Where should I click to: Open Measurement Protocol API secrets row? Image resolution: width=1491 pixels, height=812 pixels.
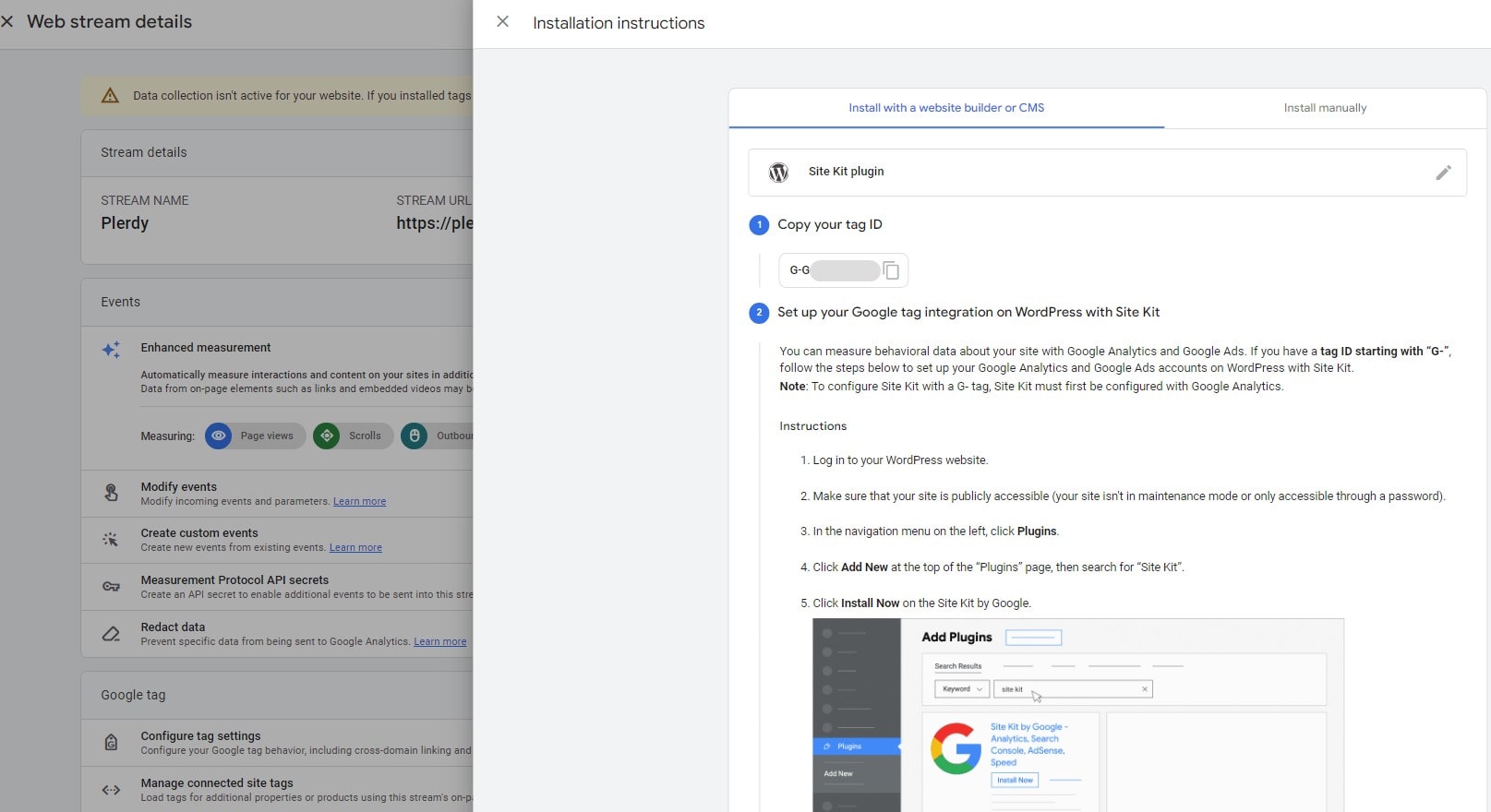[x=277, y=587]
